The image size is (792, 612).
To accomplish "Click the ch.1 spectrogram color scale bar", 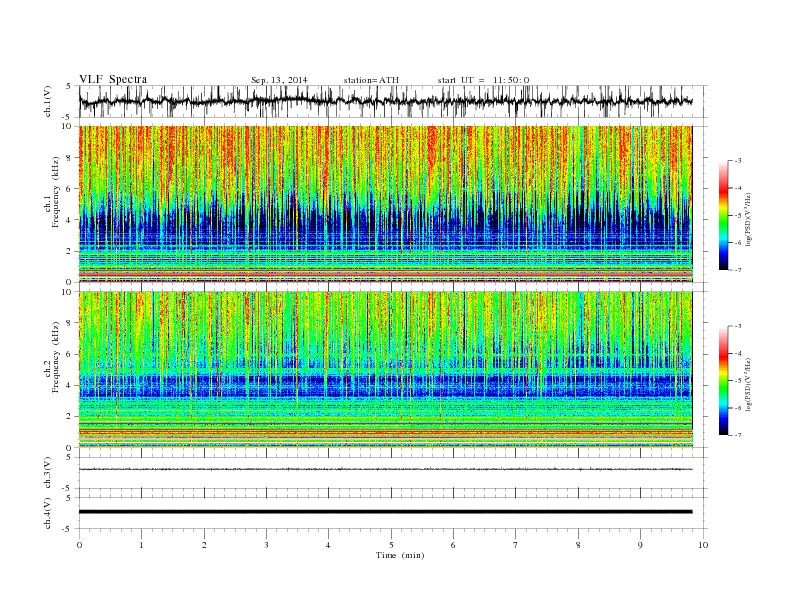I will tap(724, 216).
